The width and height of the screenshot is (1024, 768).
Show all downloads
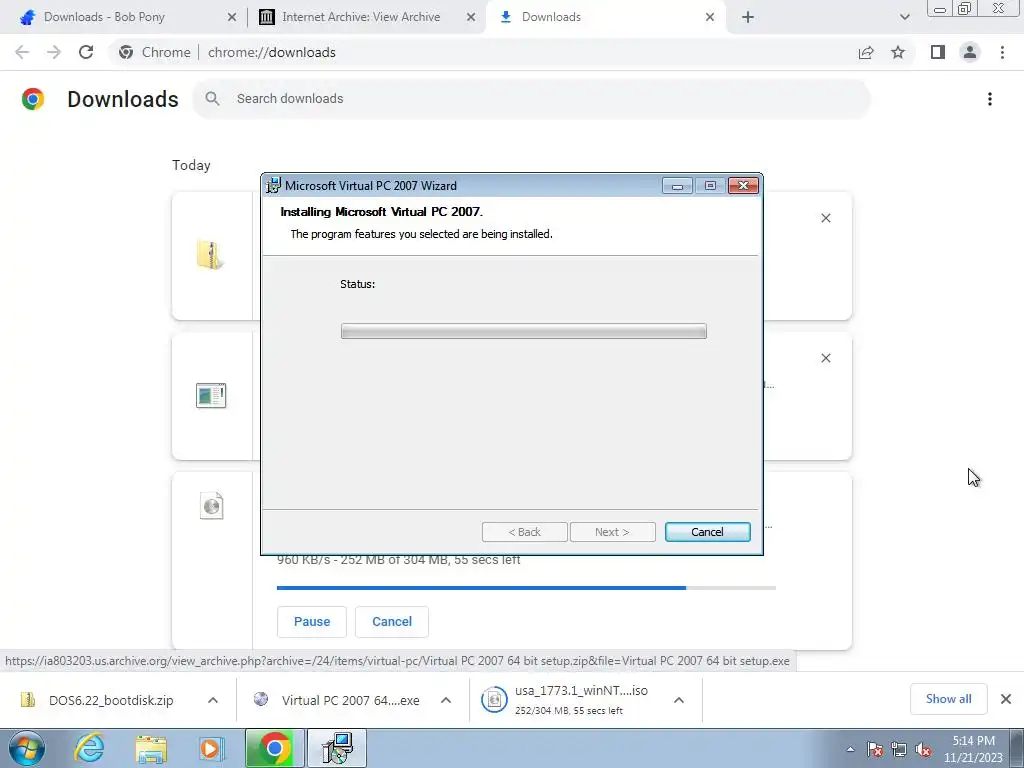tap(948, 699)
